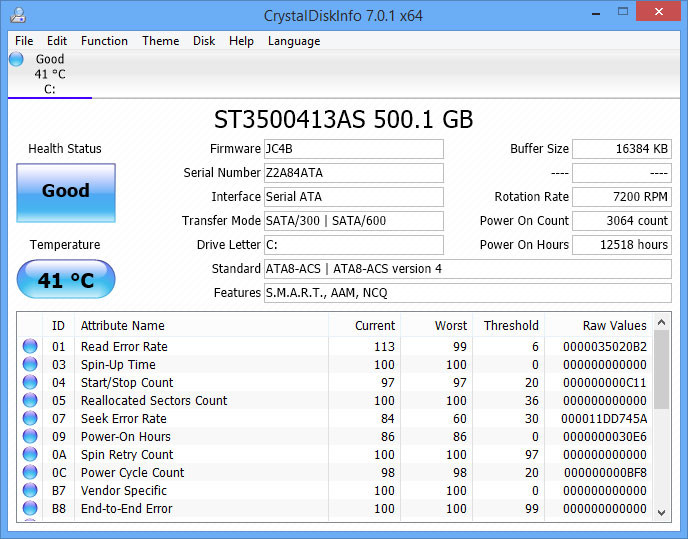
Task: Click the status orb for Seek Error Rate
Action: point(30,418)
